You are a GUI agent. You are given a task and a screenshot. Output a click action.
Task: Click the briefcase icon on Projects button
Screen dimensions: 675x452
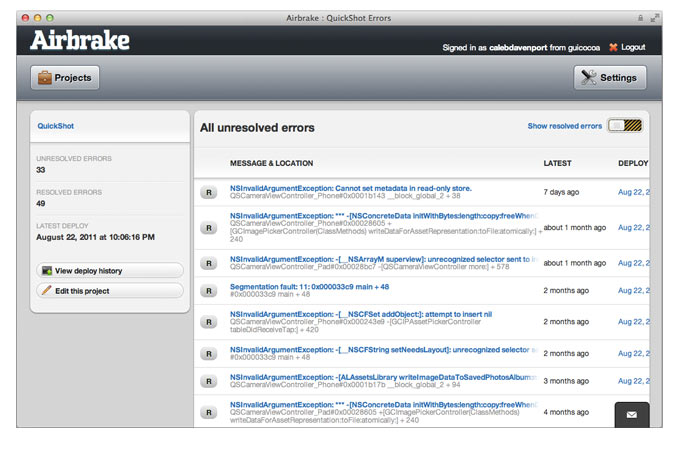(x=45, y=78)
